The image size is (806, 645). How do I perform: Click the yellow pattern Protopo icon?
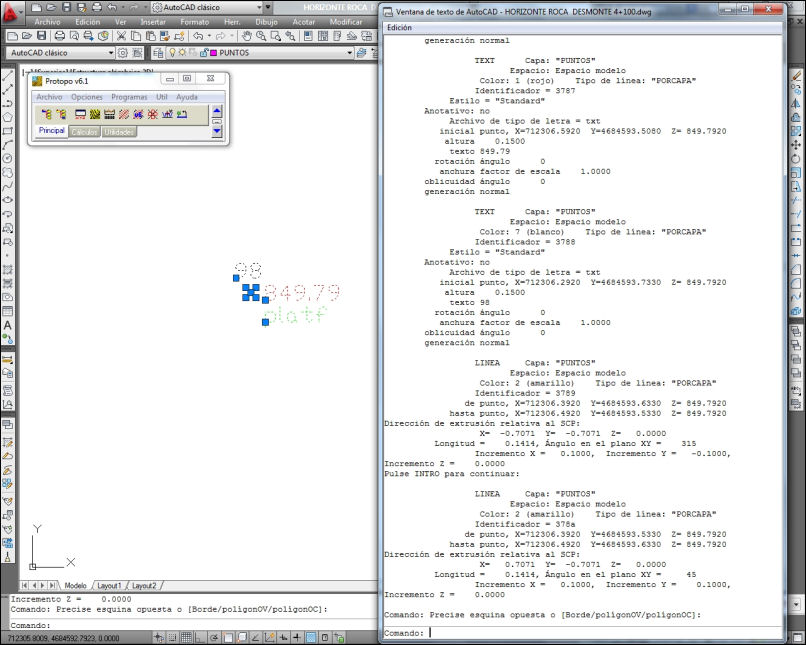click(95, 114)
